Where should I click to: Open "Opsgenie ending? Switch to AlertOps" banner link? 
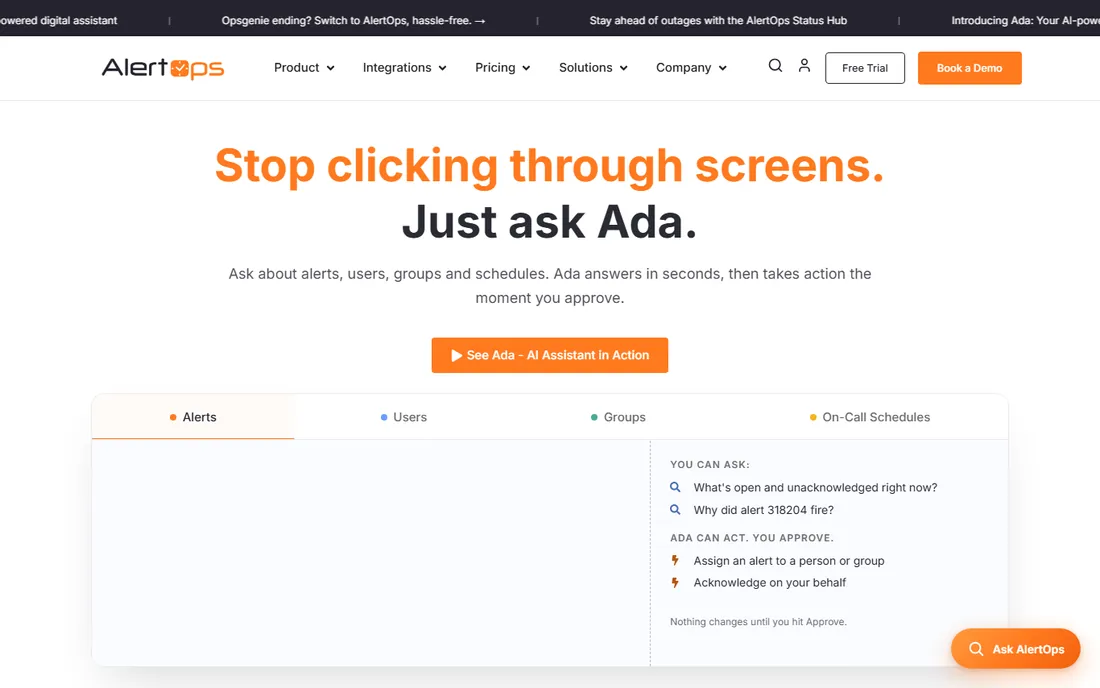tap(354, 20)
